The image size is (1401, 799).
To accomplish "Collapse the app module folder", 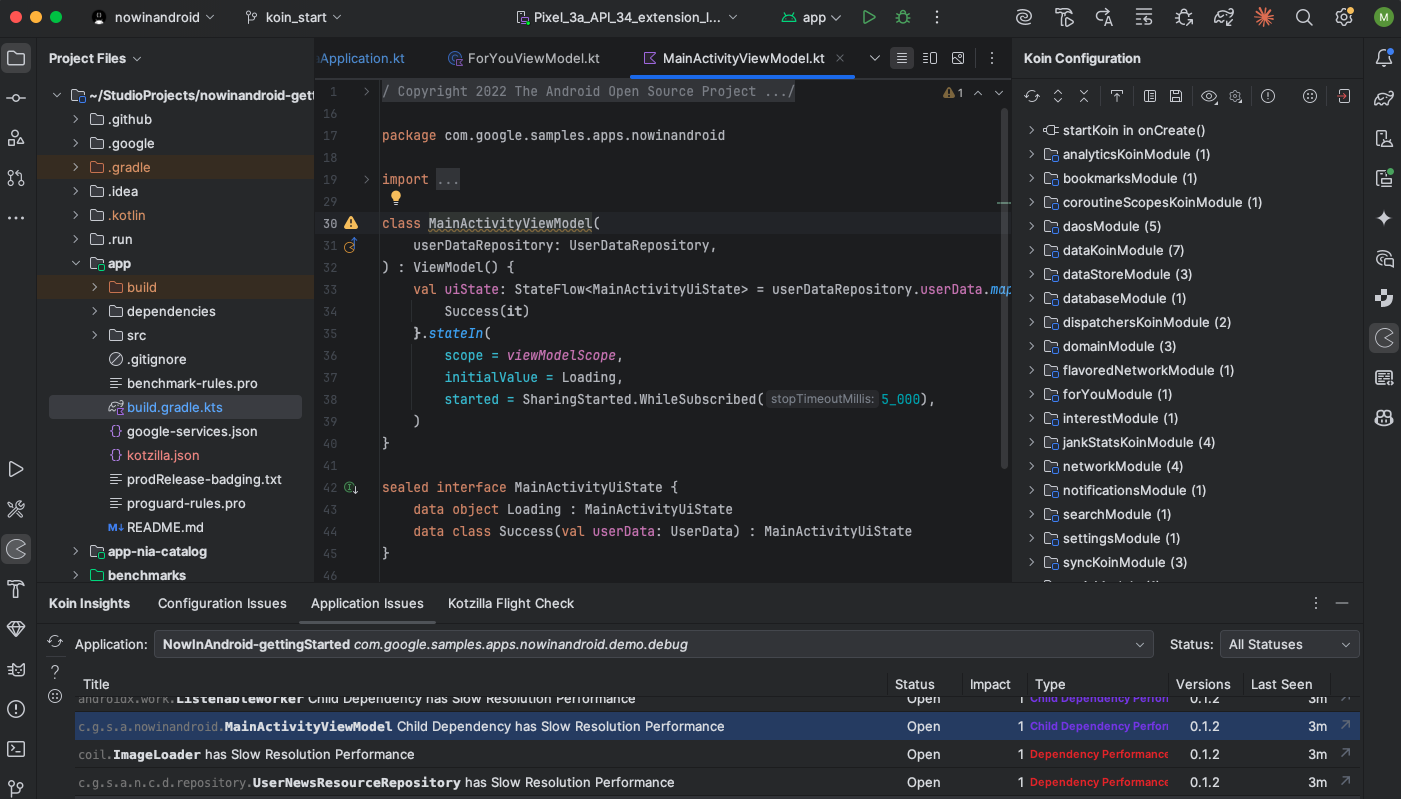I will (x=76, y=263).
